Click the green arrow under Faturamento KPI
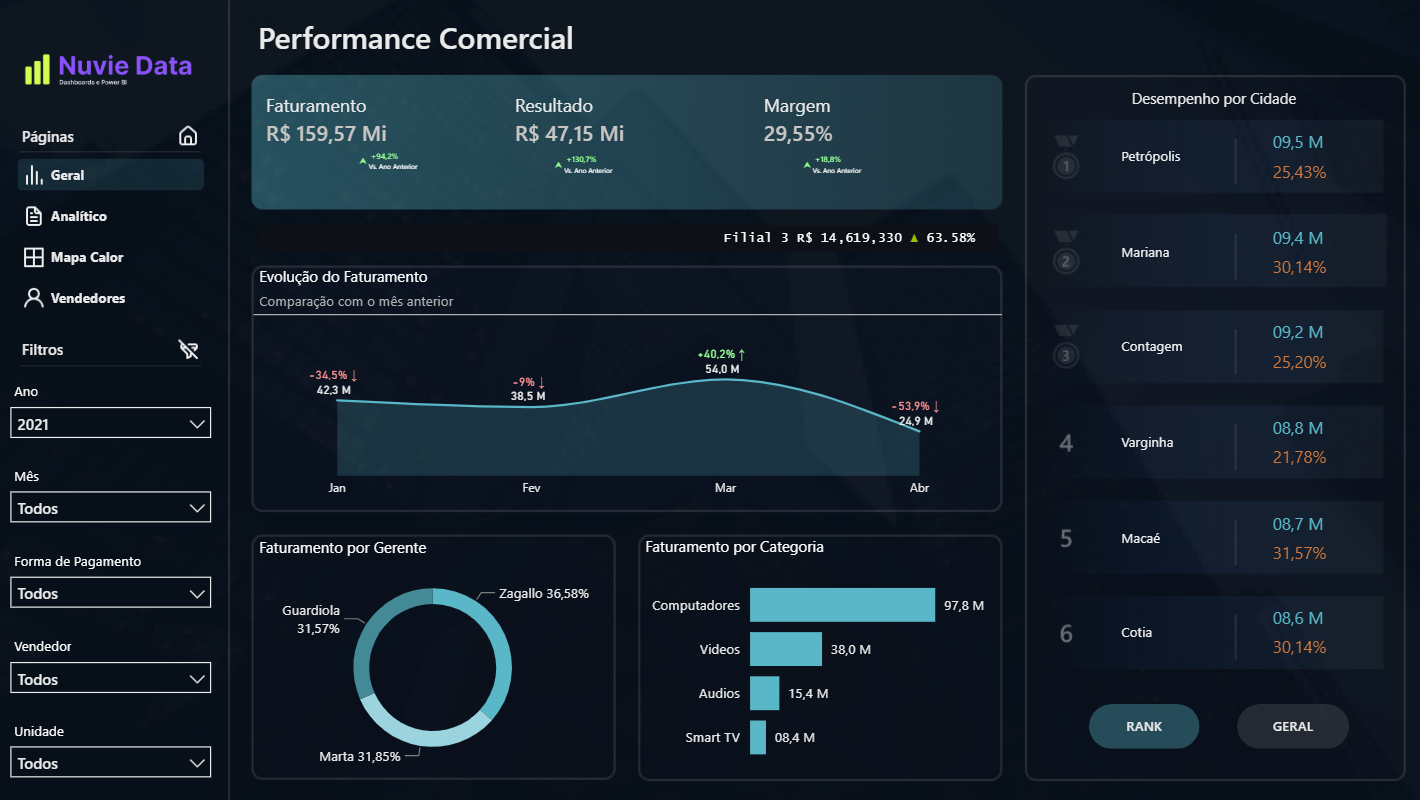Screen dimensions: 1420x800 point(363,160)
